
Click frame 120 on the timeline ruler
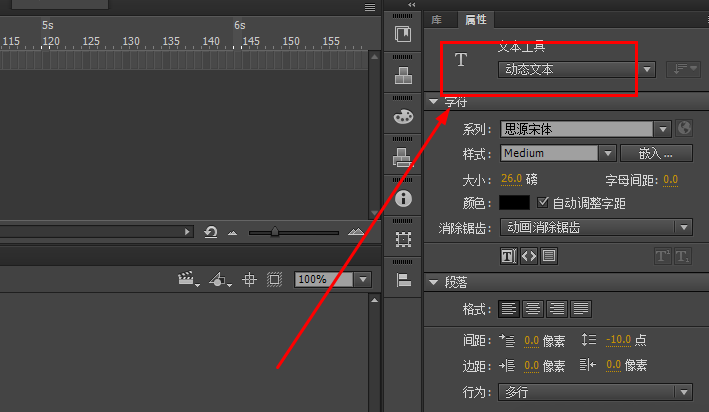[51, 42]
